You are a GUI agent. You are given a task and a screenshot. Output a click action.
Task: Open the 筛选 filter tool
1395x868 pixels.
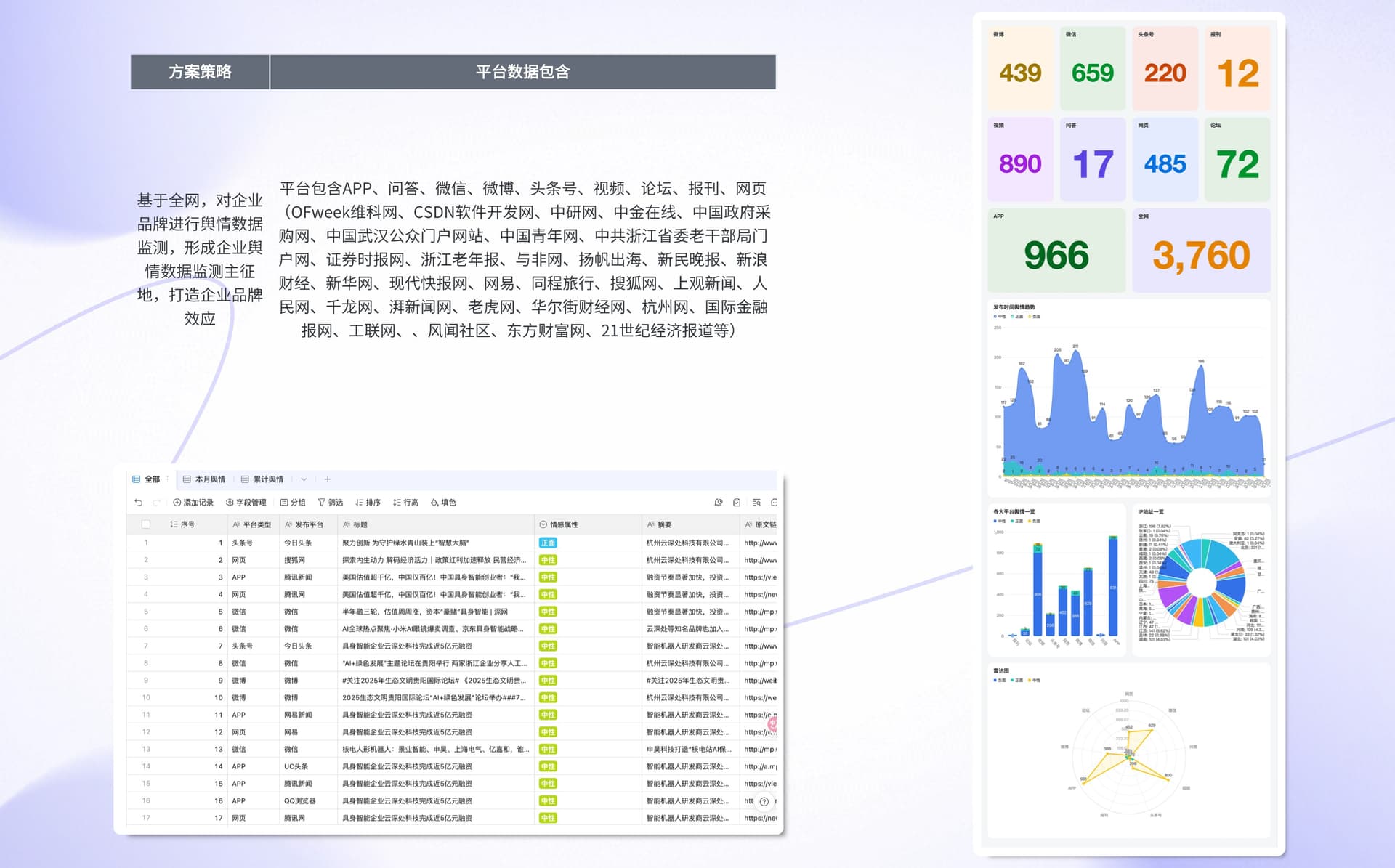click(331, 502)
